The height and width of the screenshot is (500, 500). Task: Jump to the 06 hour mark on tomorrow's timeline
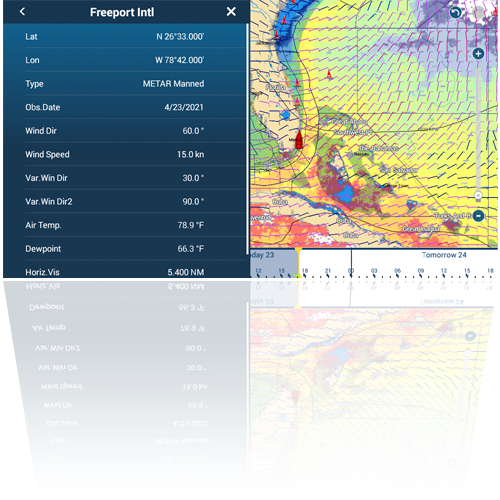[x=397, y=271]
